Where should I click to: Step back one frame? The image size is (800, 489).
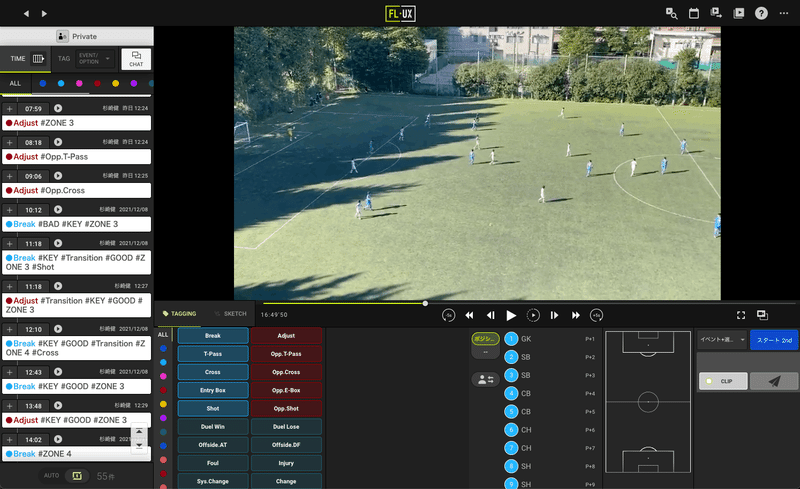pyautogui.click(x=490, y=315)
